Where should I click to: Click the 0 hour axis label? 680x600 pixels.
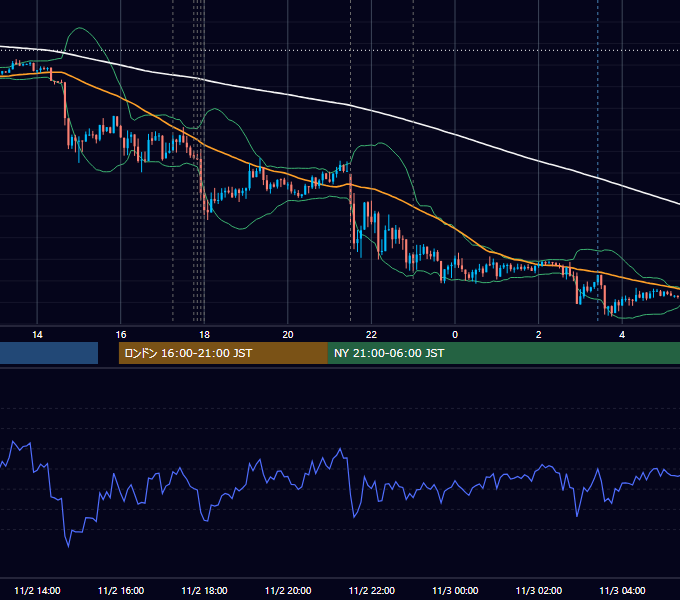tap(455, 335)
